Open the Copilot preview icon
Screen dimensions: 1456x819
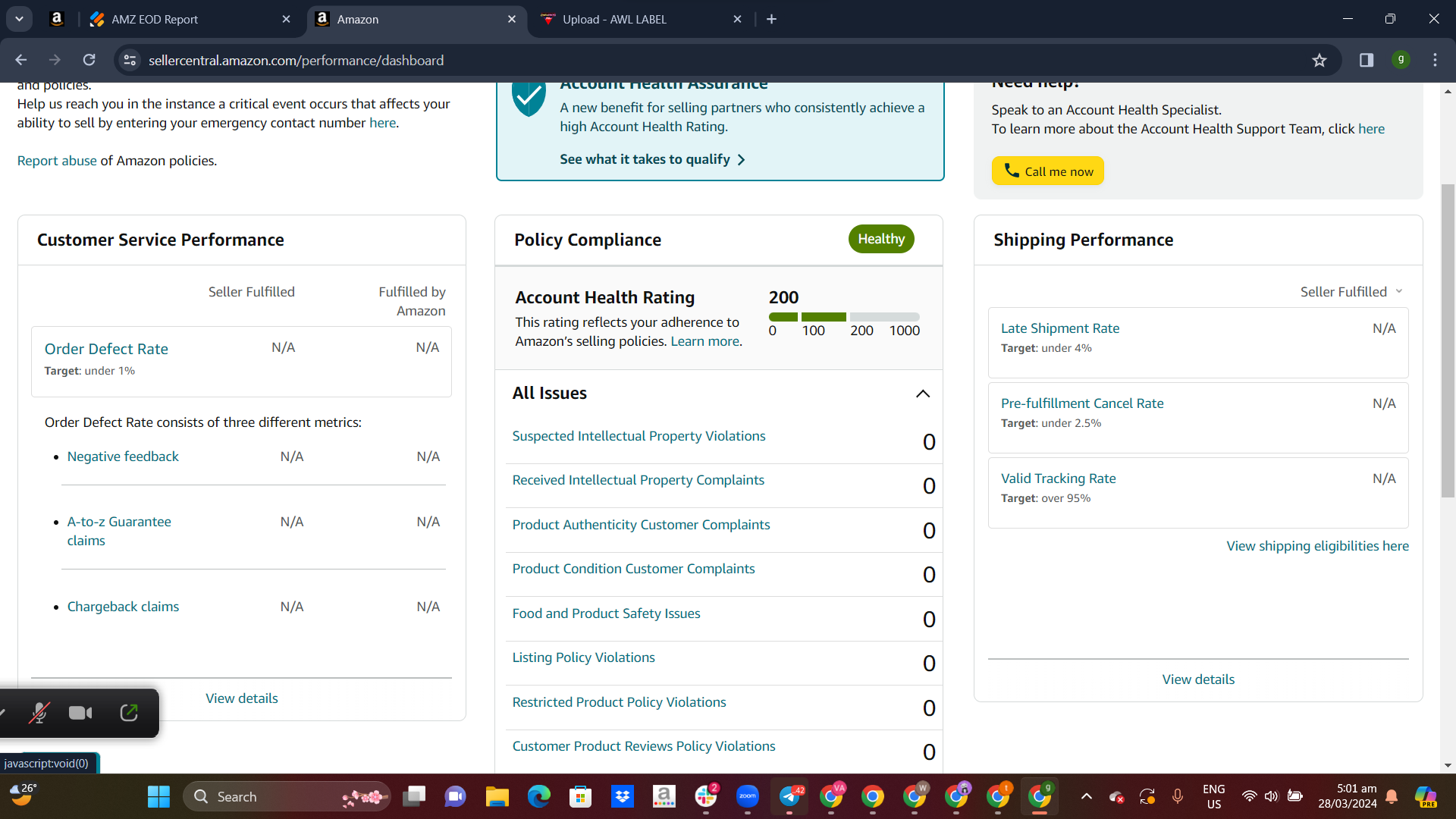click(1426, 796)
